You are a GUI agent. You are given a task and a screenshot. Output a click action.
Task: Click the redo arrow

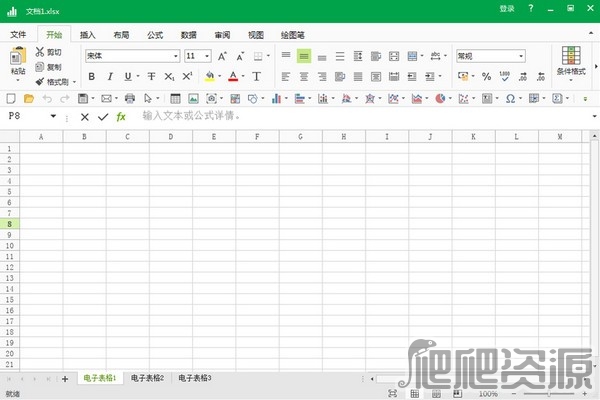click(65, 99)
